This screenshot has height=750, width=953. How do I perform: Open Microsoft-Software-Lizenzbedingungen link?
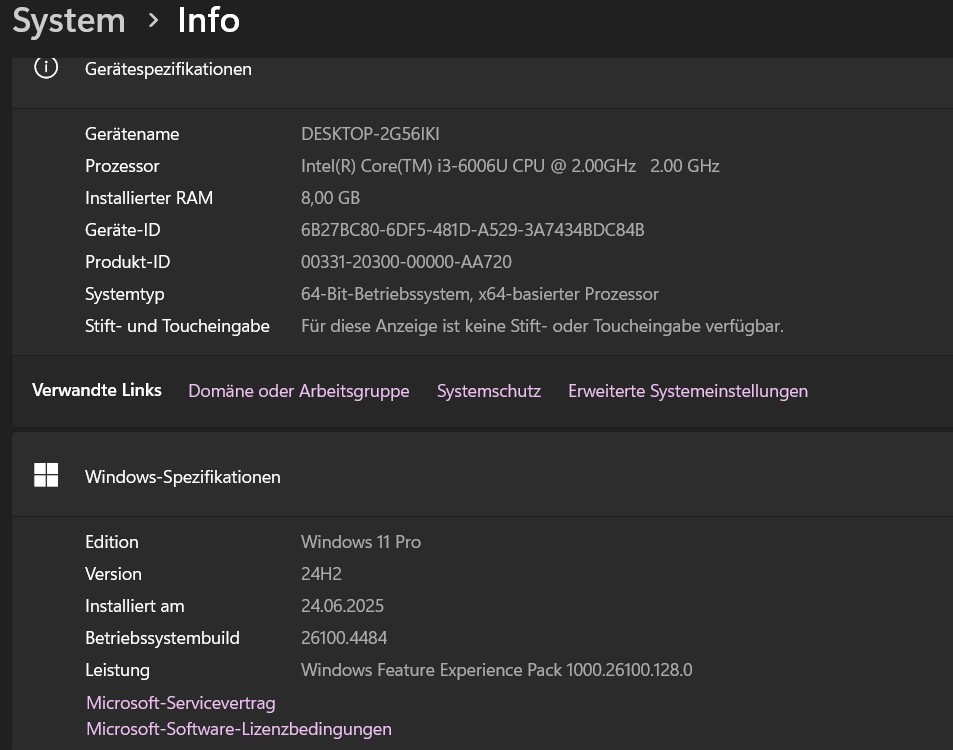[x=239, y=729]
